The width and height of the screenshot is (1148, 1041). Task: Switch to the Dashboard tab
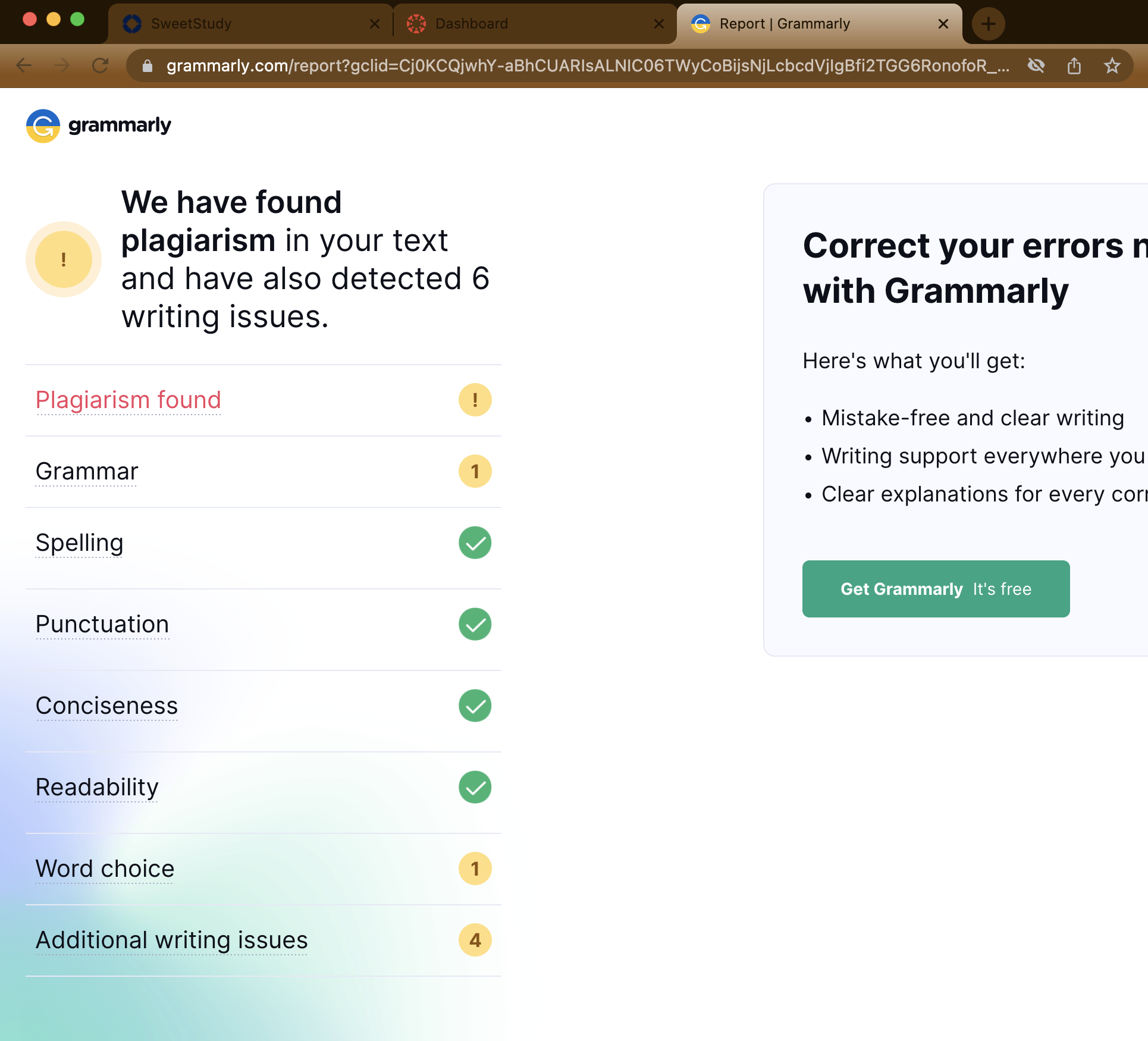(x=534, y=24)
